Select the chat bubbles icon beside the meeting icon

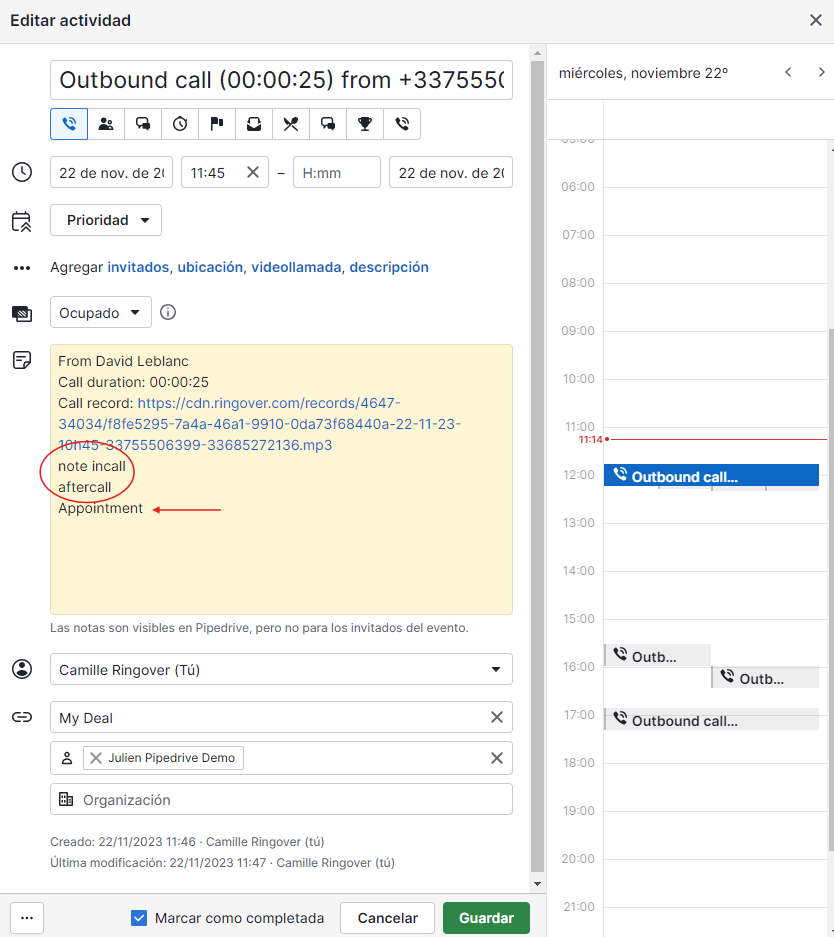(143, 124)
